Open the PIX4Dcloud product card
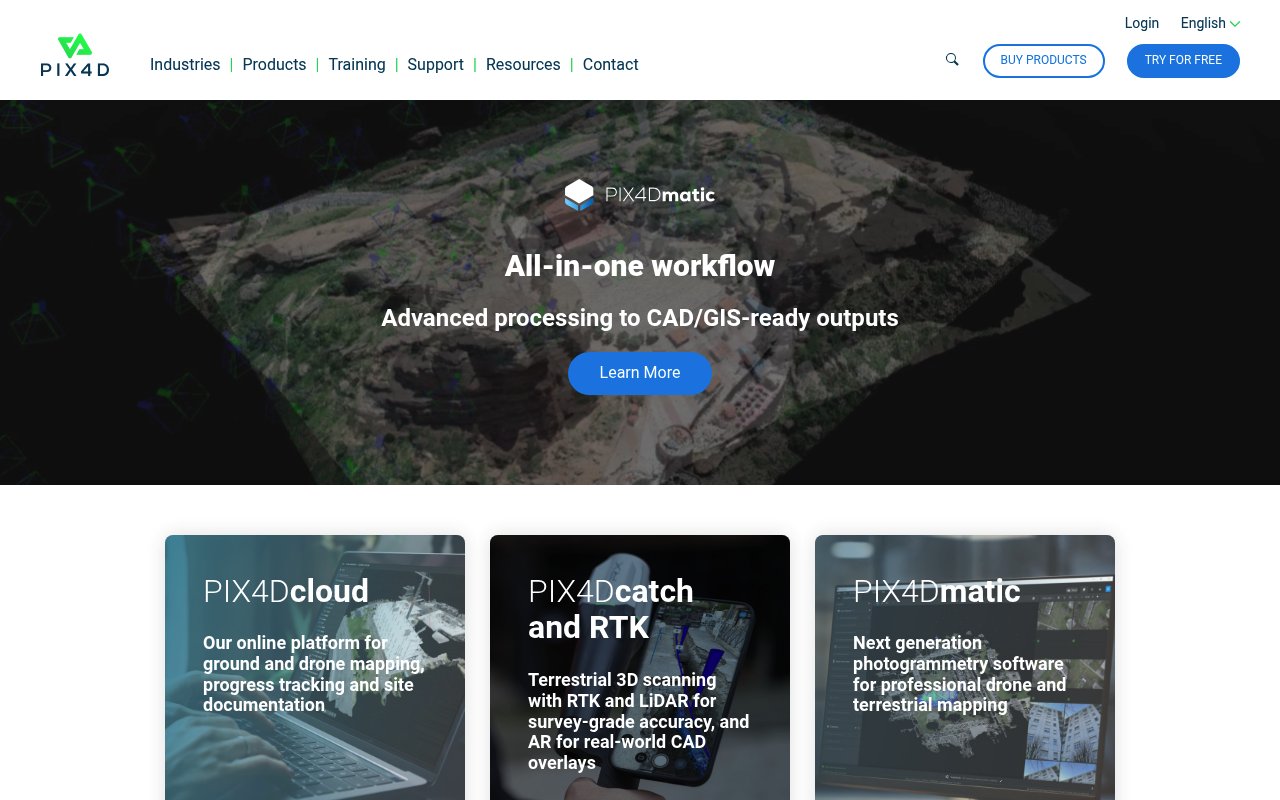1280x800 pixels. point(315,667)
